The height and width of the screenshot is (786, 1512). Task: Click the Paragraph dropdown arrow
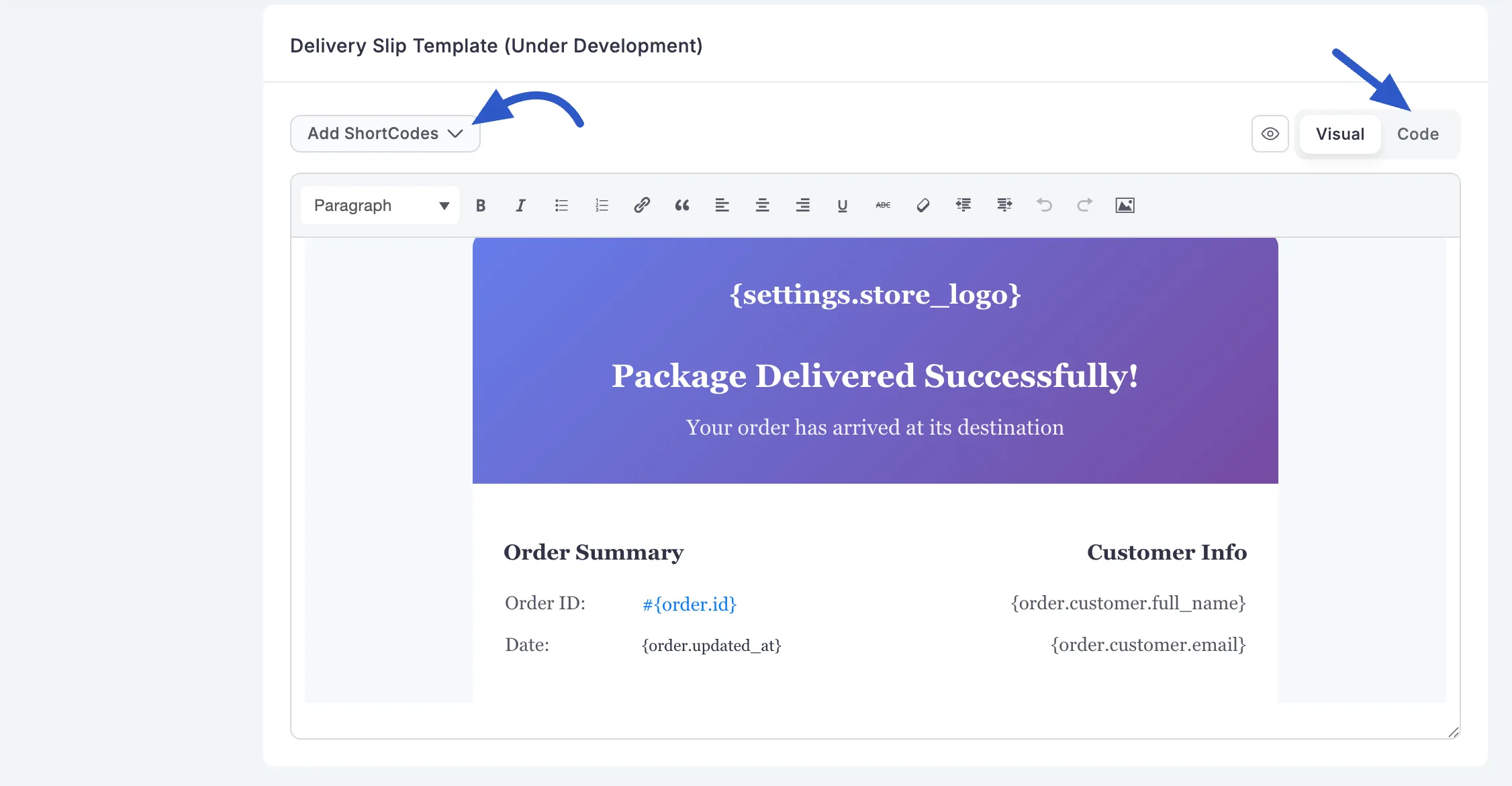pyautogui.click(x=444, y=206)
